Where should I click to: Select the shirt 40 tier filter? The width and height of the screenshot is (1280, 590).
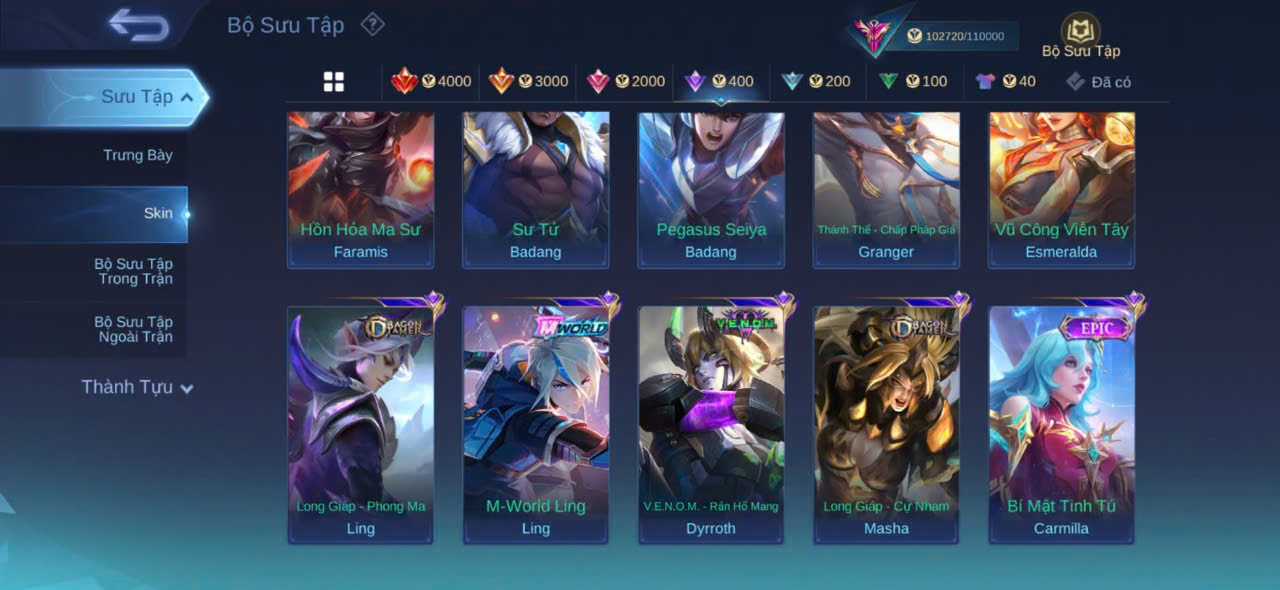pos(1005,81)
